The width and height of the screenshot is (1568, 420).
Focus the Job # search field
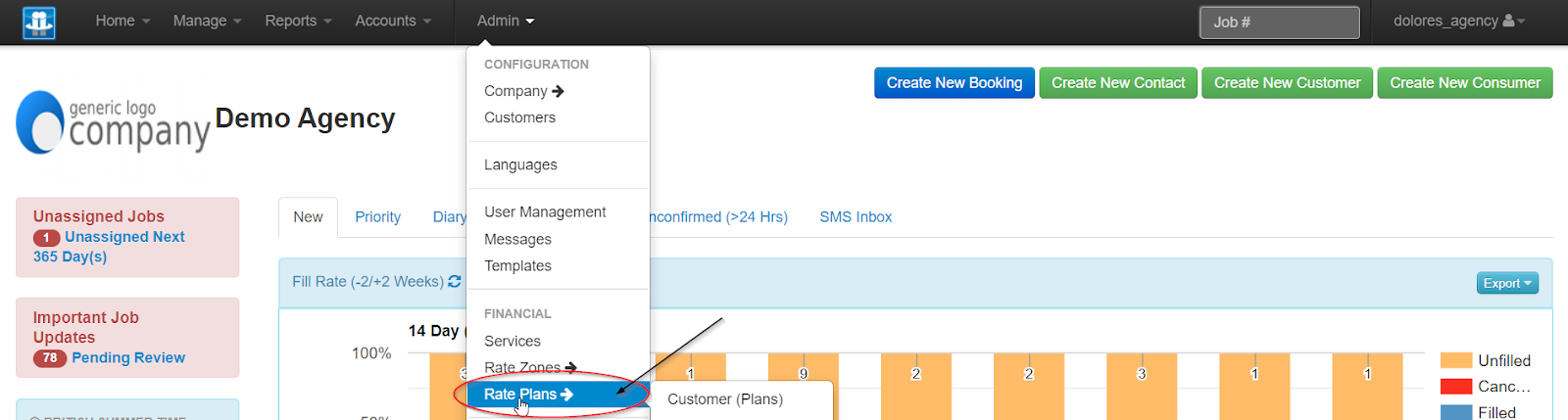[1279, 23]
